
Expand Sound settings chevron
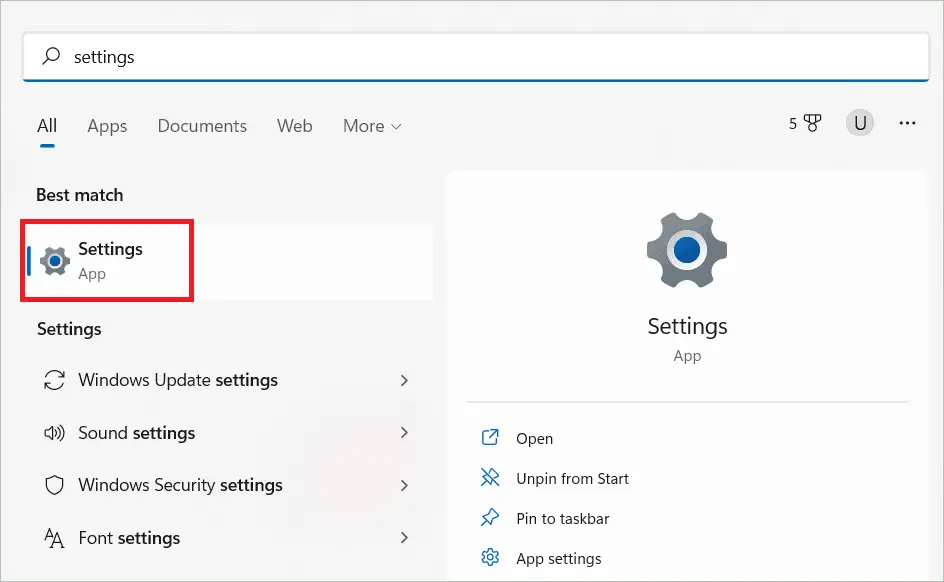tap(404, 433)
